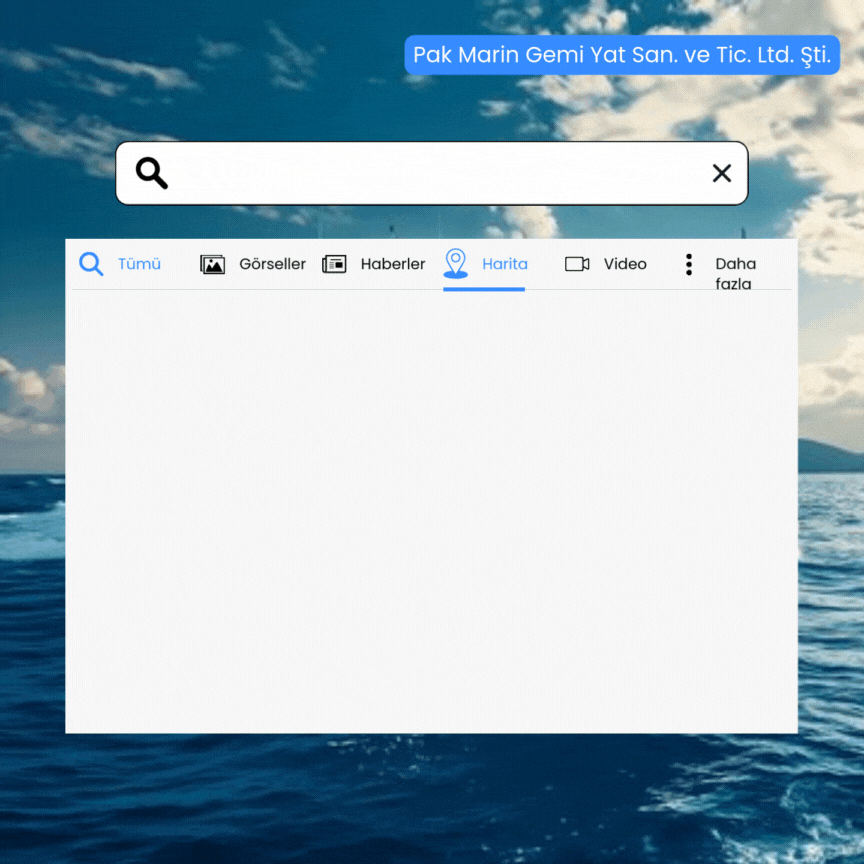Click the Pak Marin Gemi Yat company badge
864x864 pixels.
(622, 55)
